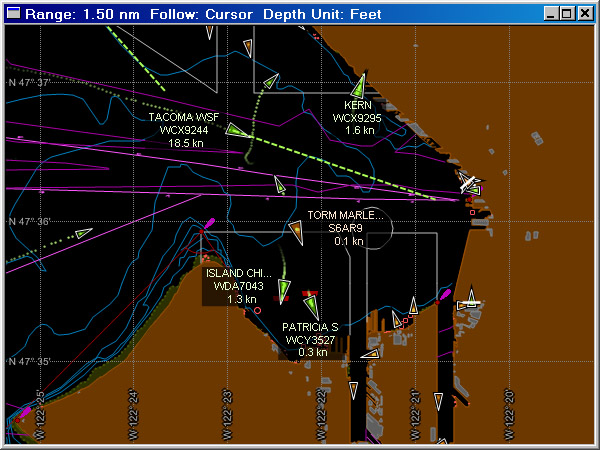
Task: Pick the ISLAND CHI vessel target symbol
Action: tap(284, 292)
